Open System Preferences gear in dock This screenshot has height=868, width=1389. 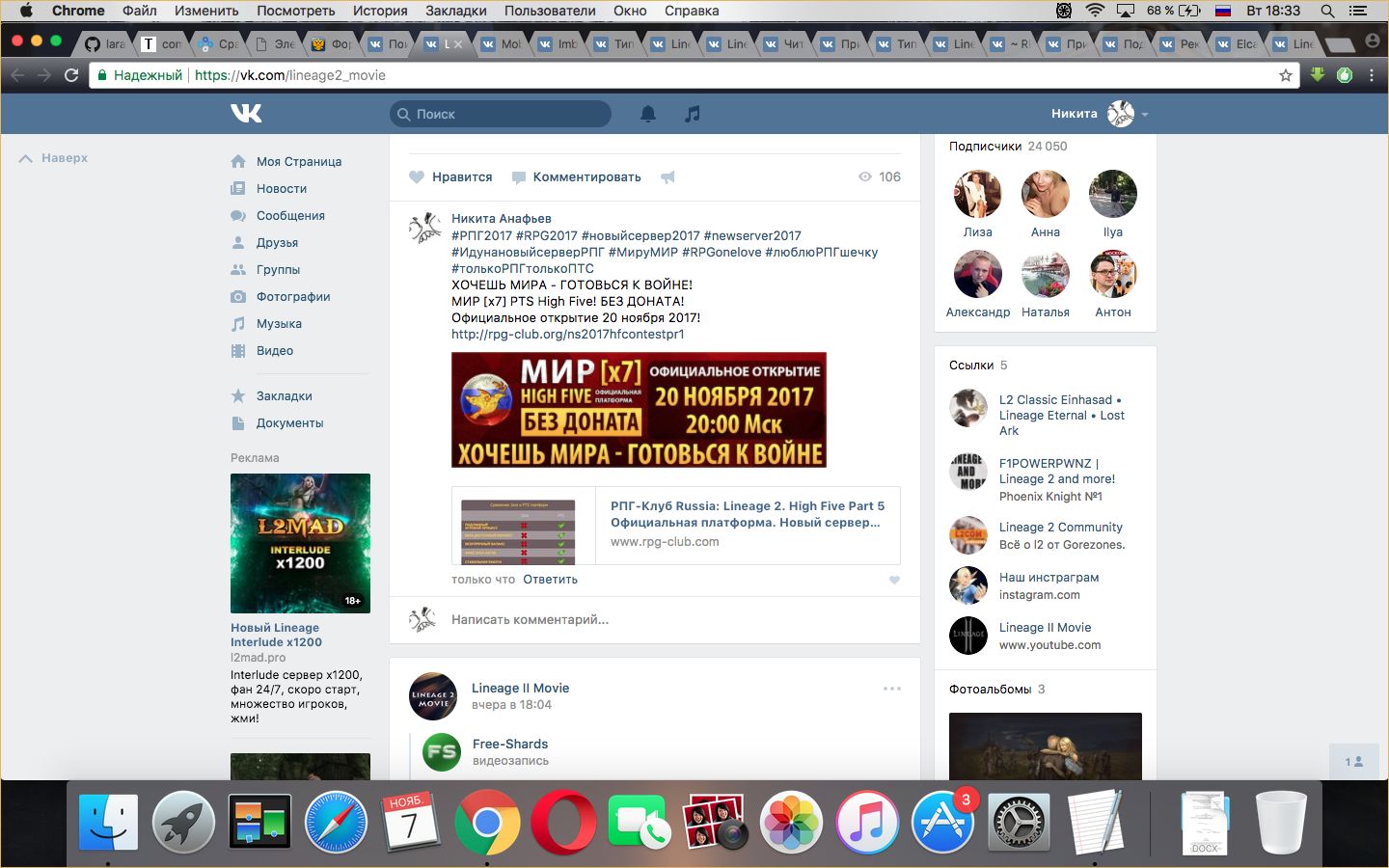1019,822
